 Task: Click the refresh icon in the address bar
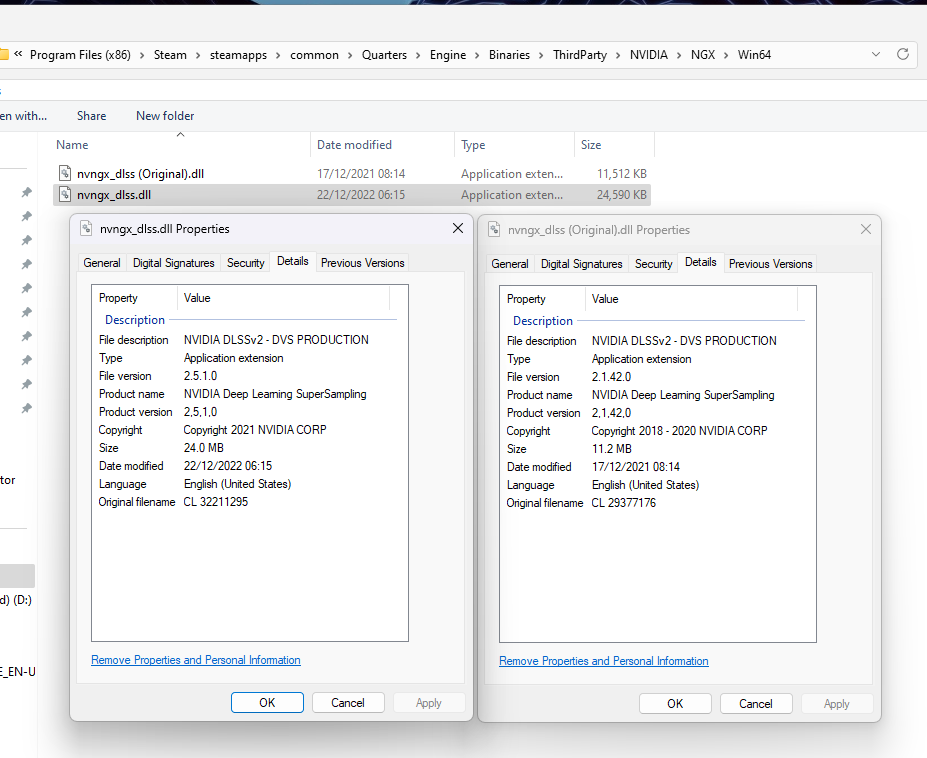[903, 54]
